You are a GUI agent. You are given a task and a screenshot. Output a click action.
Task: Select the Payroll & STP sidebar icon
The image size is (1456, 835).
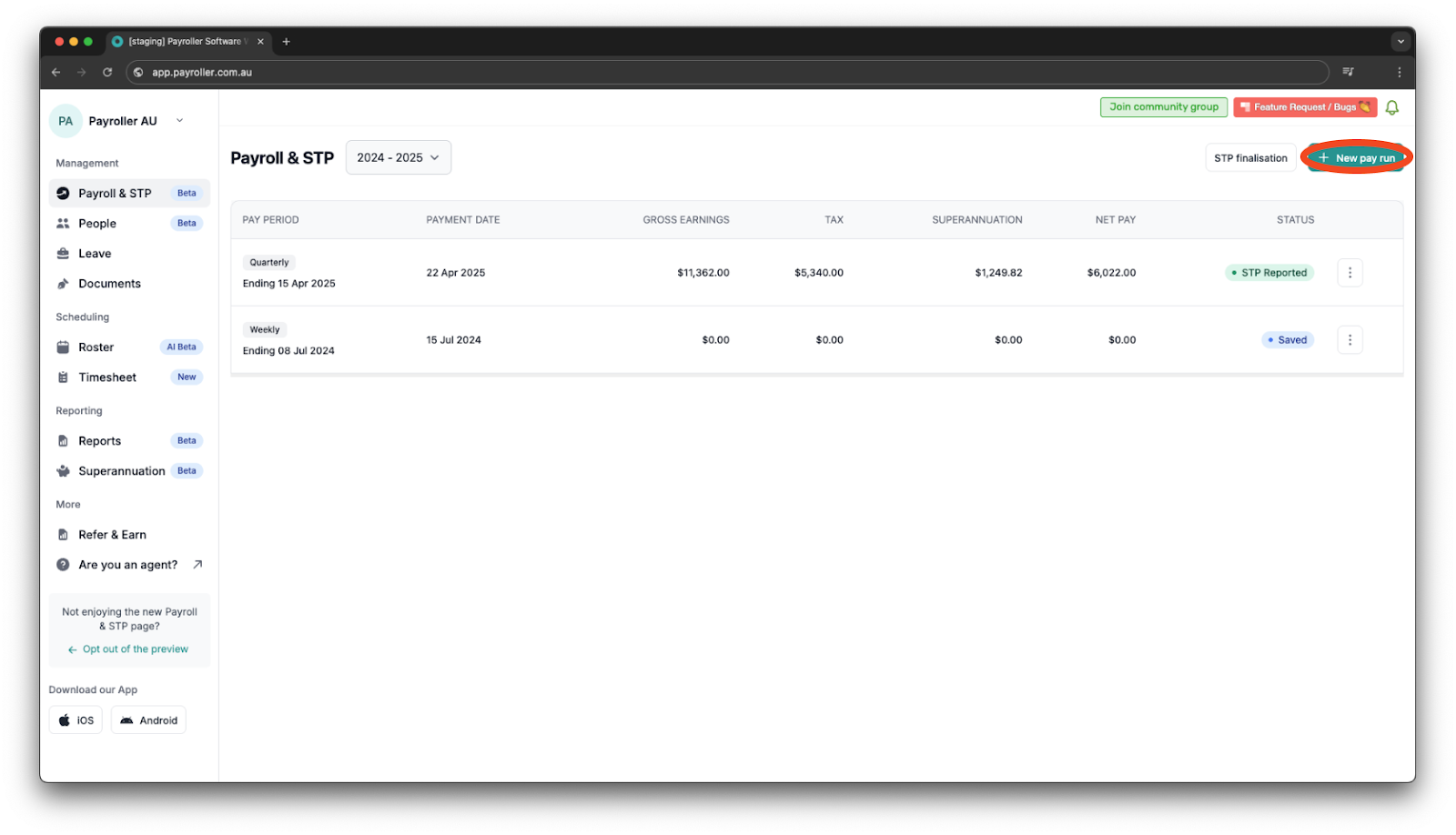62,193
